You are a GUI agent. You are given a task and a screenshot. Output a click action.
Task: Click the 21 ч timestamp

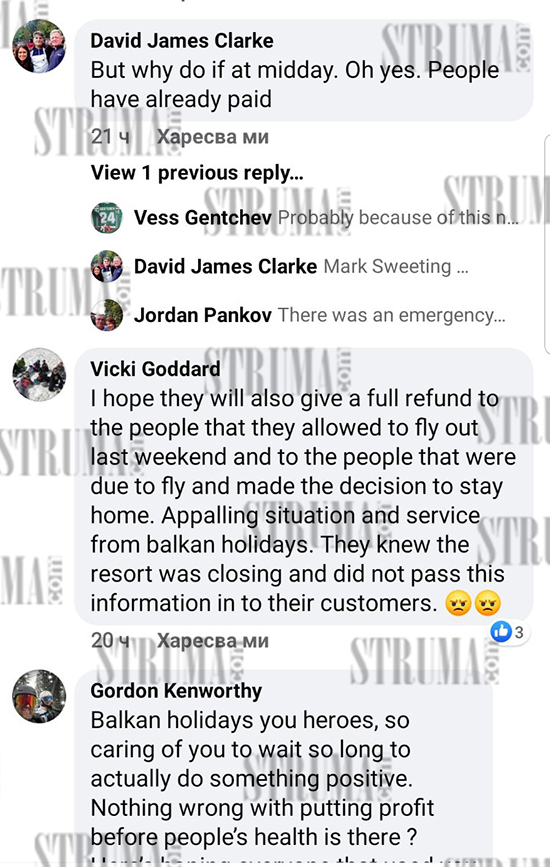(x=111, y=137)
